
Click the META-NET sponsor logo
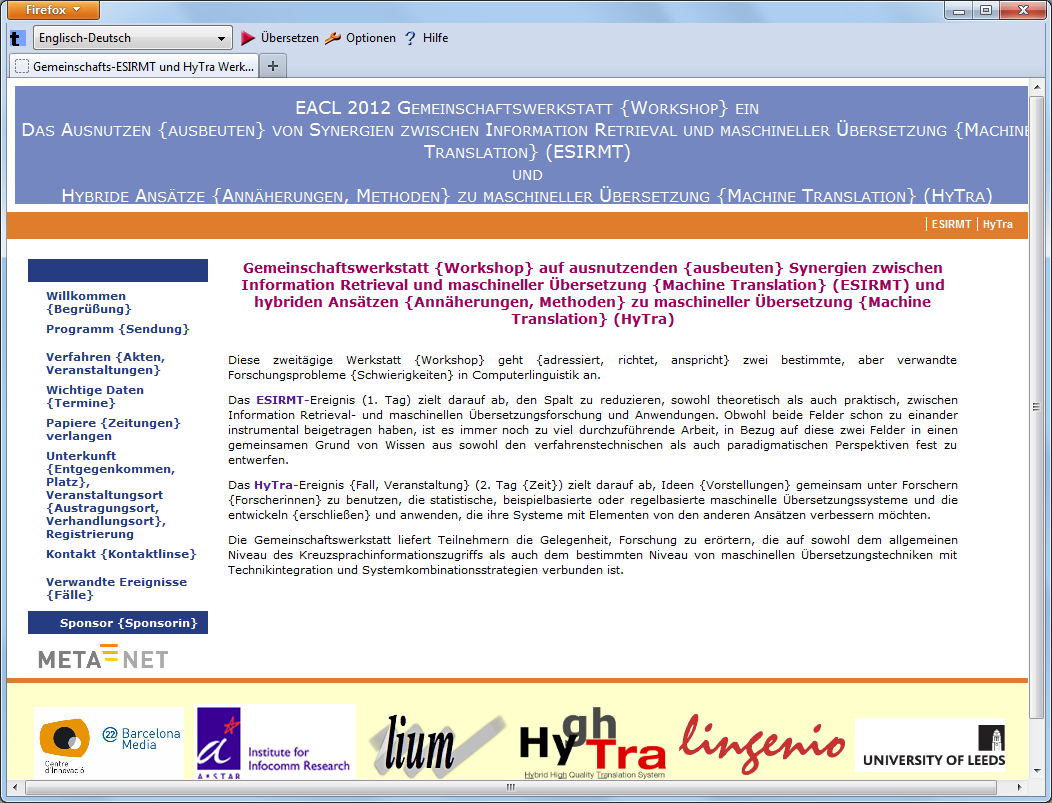click(103, 657)
